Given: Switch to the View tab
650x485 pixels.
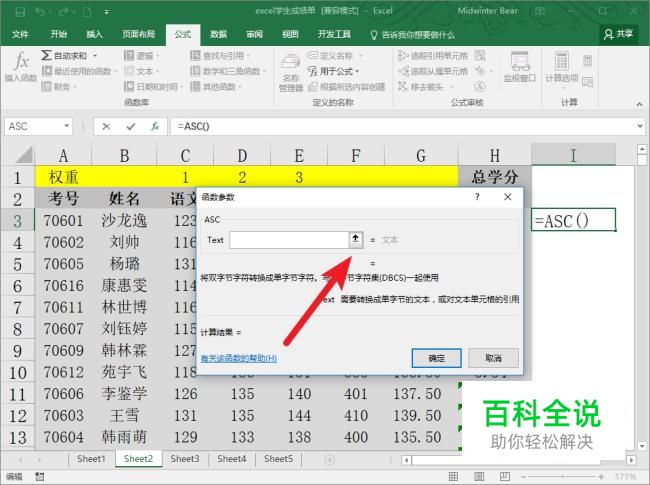Looking at the screenshot, I should (290, 34).
